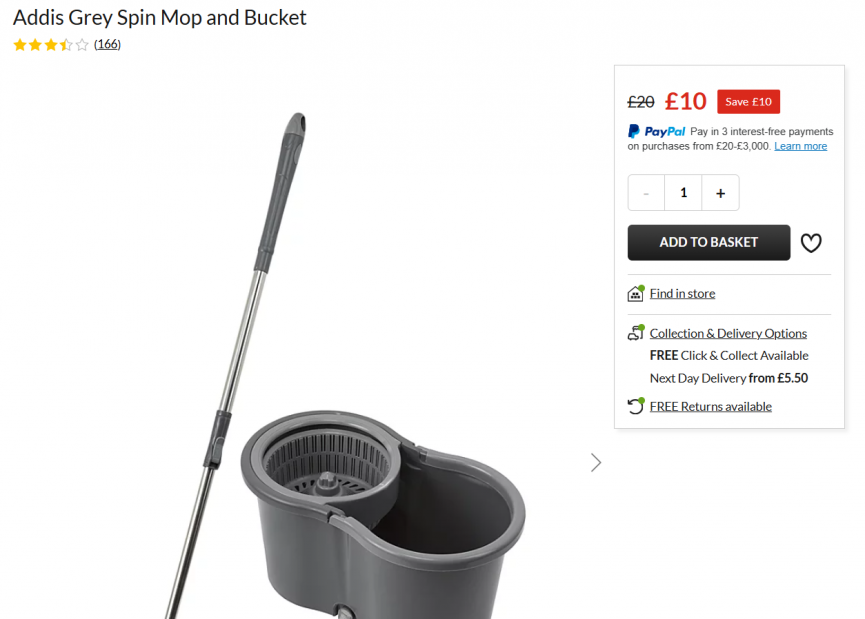Click the Addis Grey Spin Mop title
Image resolution: width=865 pixels, height=619 pixels.
pos(160,17)
